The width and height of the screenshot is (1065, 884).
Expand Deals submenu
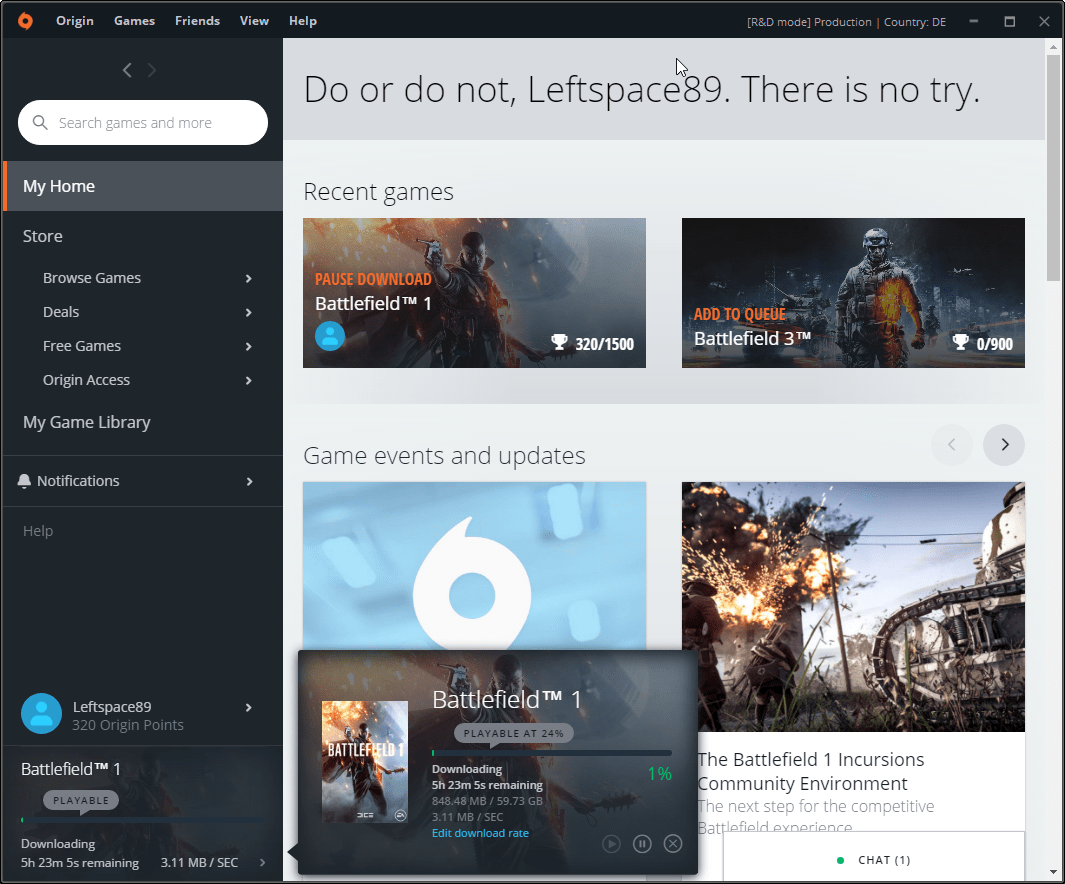249,312
